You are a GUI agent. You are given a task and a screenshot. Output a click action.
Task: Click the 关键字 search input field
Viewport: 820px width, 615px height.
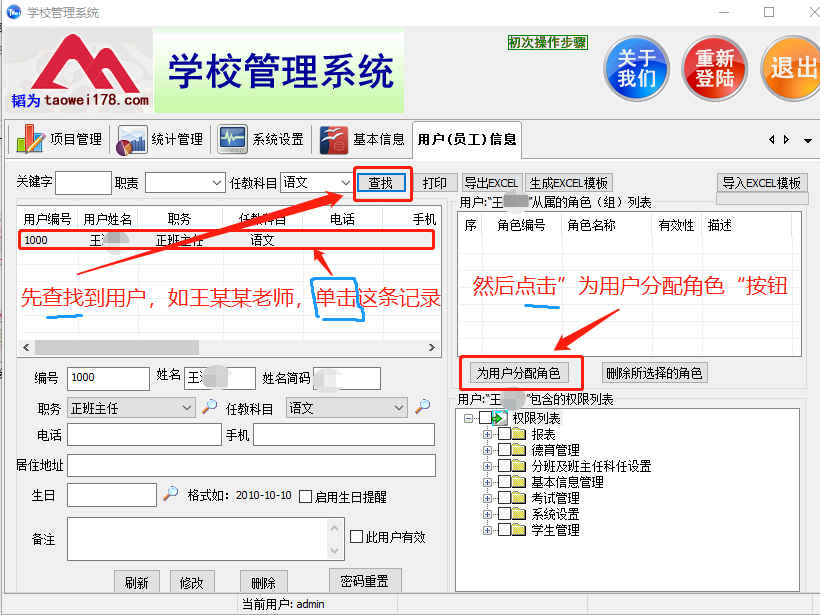click(x=83, y=183)
